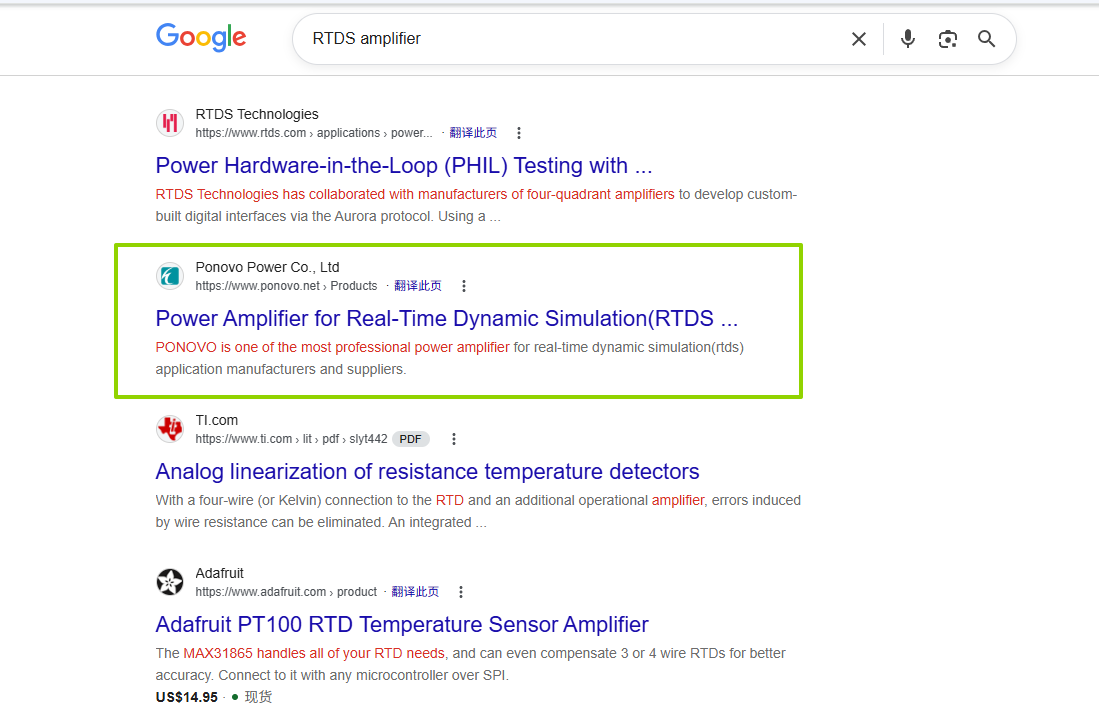Click the Adafruit favicon
1099x715 pixels.
click(170, 582)
